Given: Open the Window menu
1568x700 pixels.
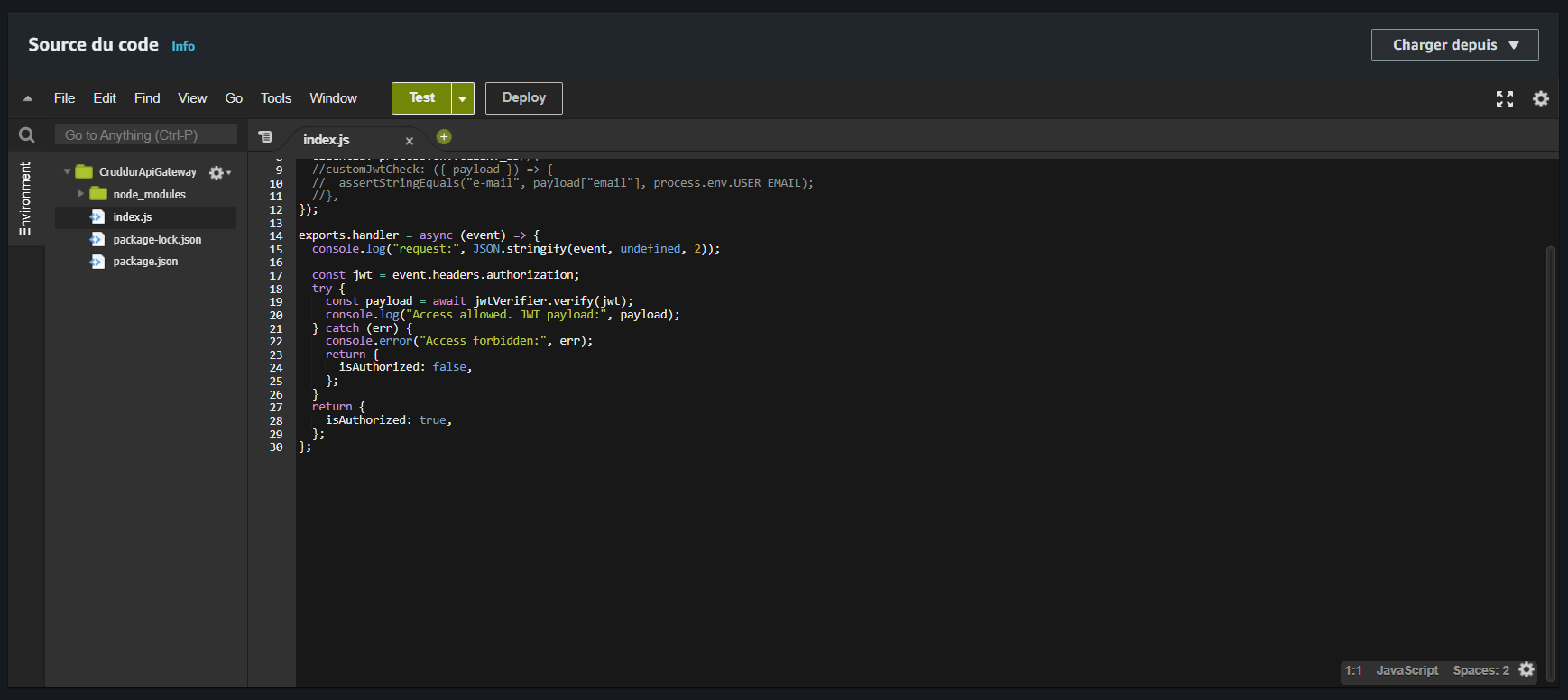Looking at the screenshot, I should [x=333, y=98].
